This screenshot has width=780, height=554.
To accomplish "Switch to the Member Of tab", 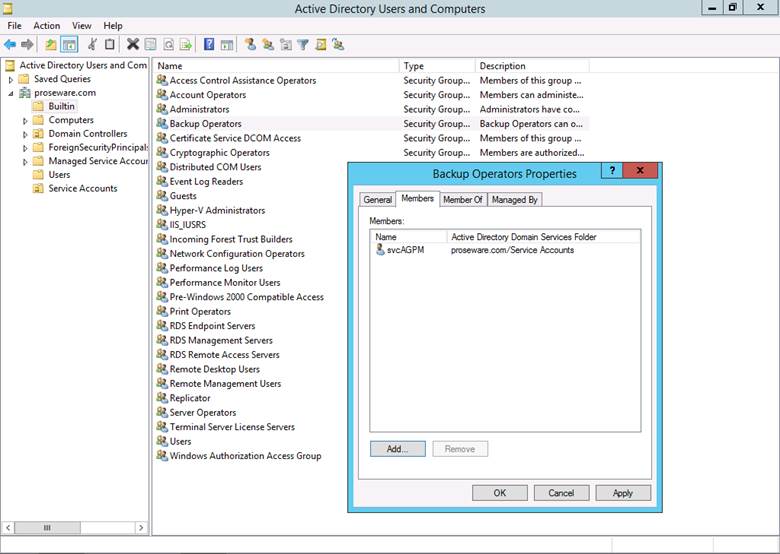I will click(462, 199).
